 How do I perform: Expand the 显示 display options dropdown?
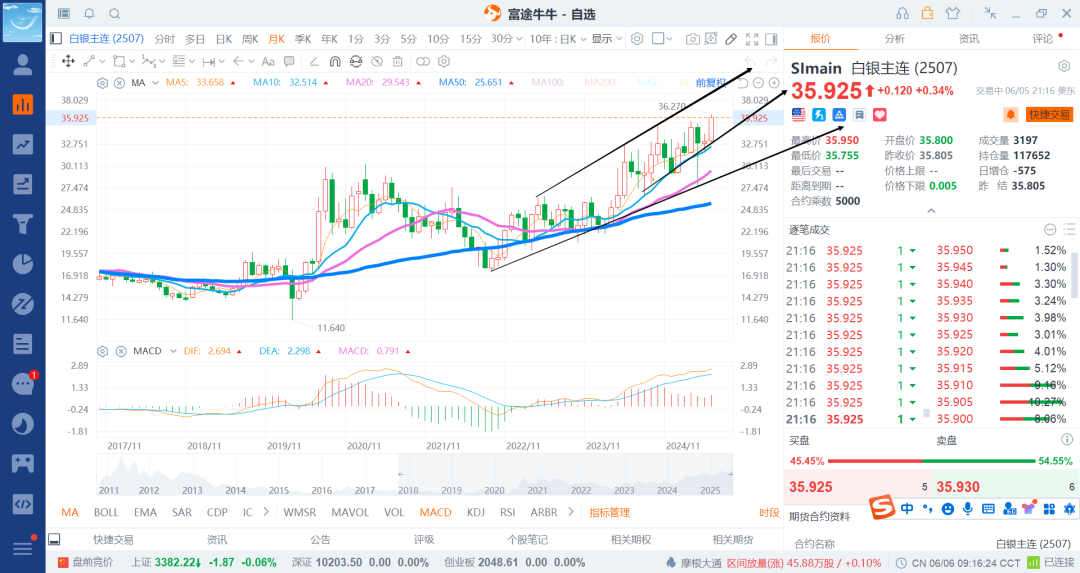605,39
